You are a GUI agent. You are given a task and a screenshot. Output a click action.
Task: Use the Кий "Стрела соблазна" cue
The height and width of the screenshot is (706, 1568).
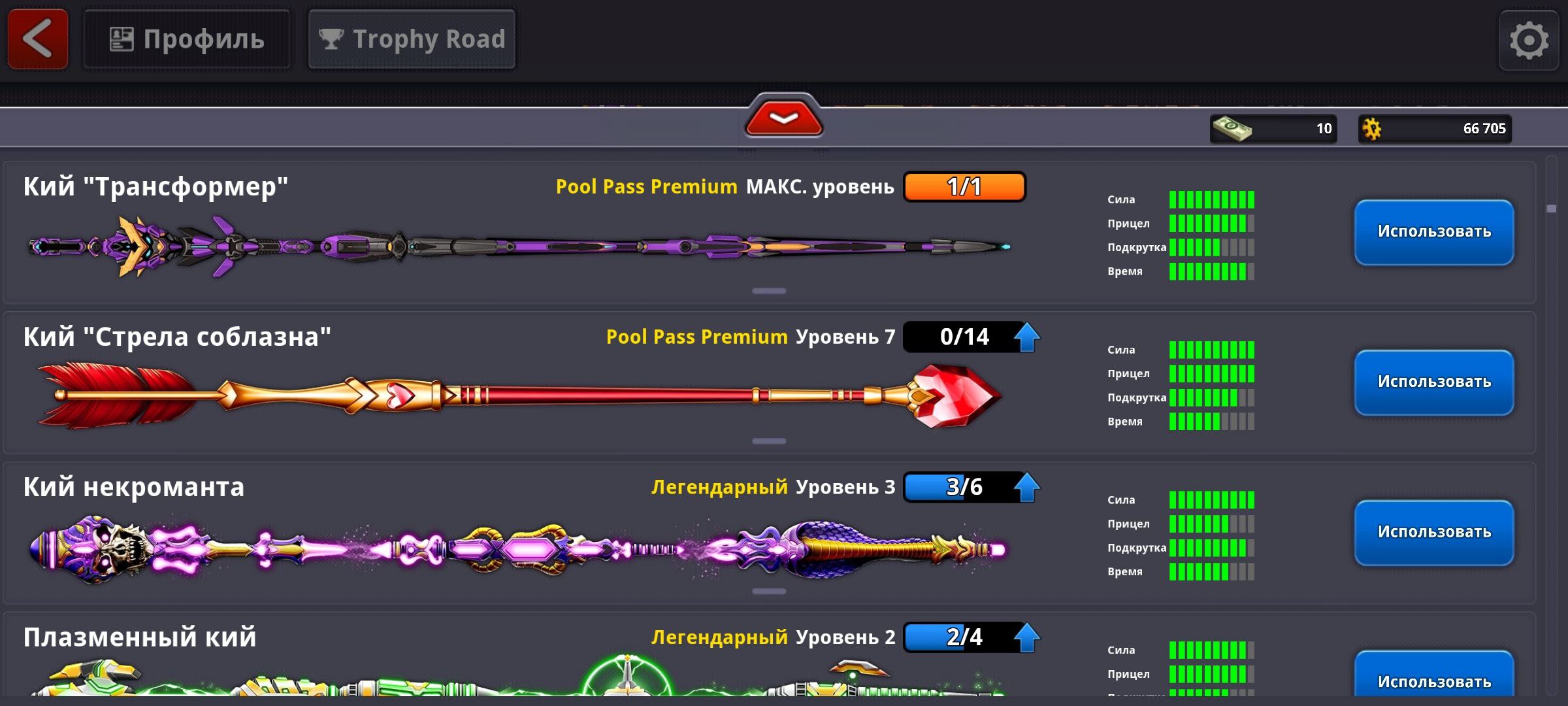(1434, 382)
